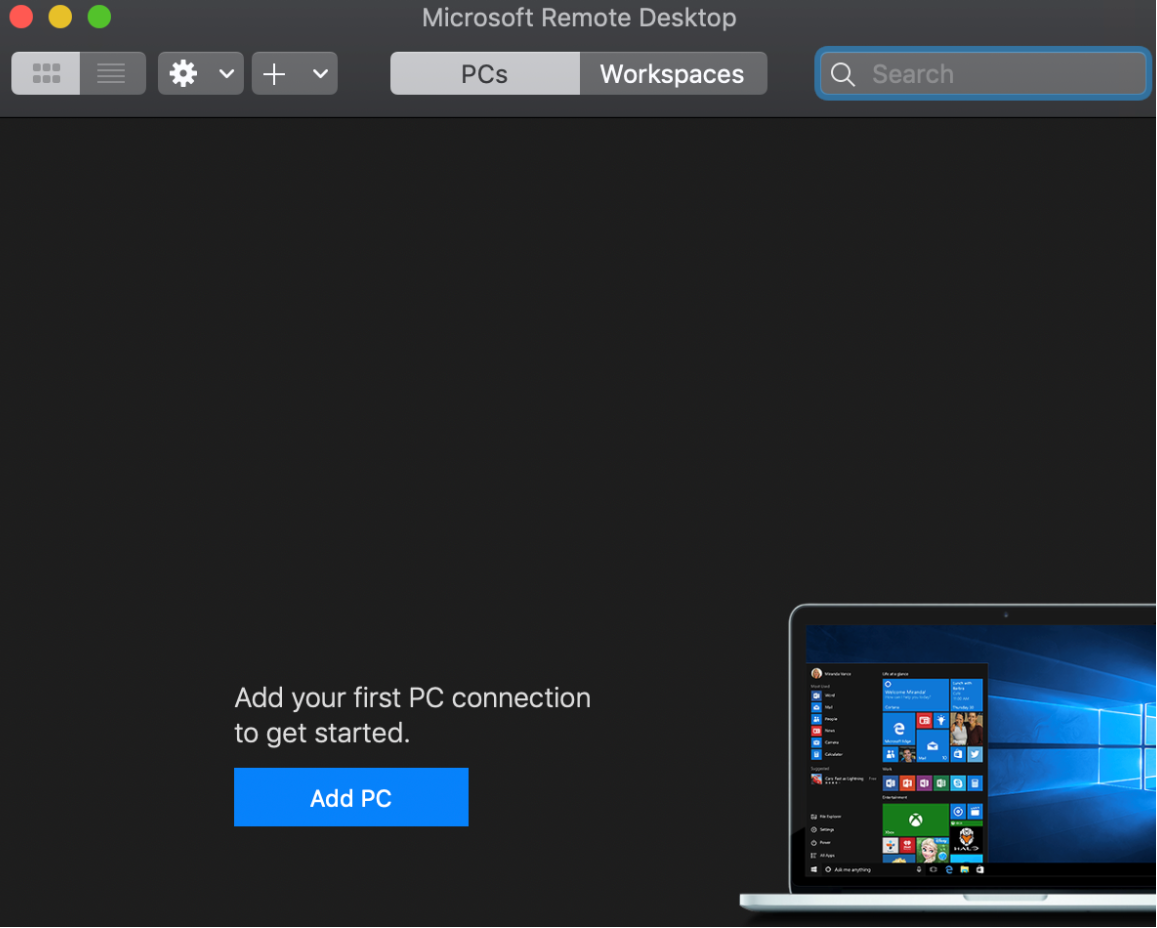Image resolution: width=1157 pixels, height=928 pixels.
Task: Switch to grid thumbnail view
Action: click(46, 73)
